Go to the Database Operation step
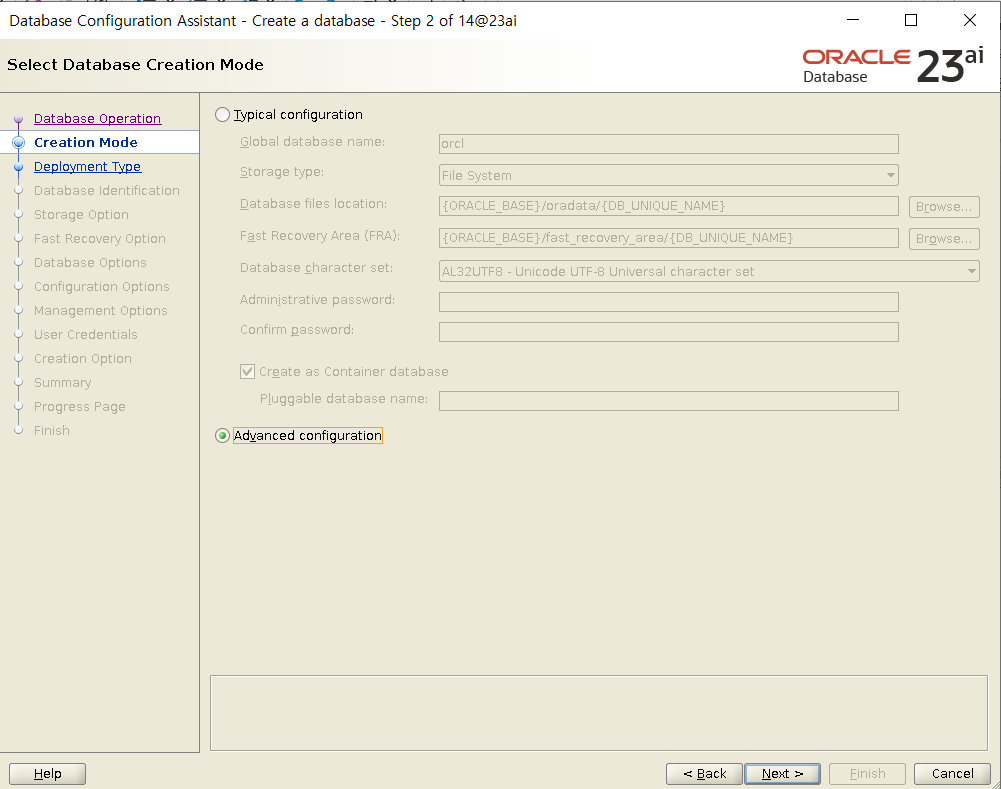The height and width of the screenshot is (789, 1001). click(97, 119)
